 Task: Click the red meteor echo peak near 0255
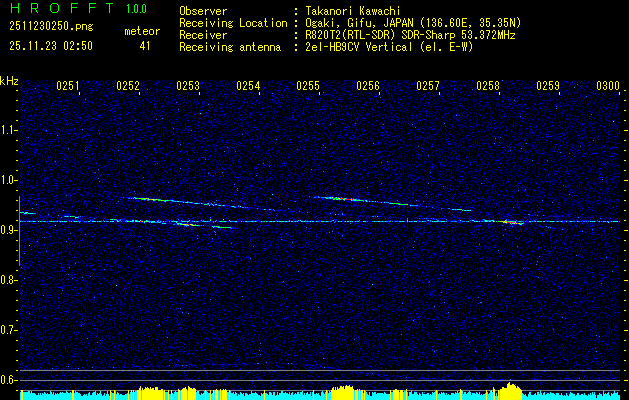click(x=342, y=199)
